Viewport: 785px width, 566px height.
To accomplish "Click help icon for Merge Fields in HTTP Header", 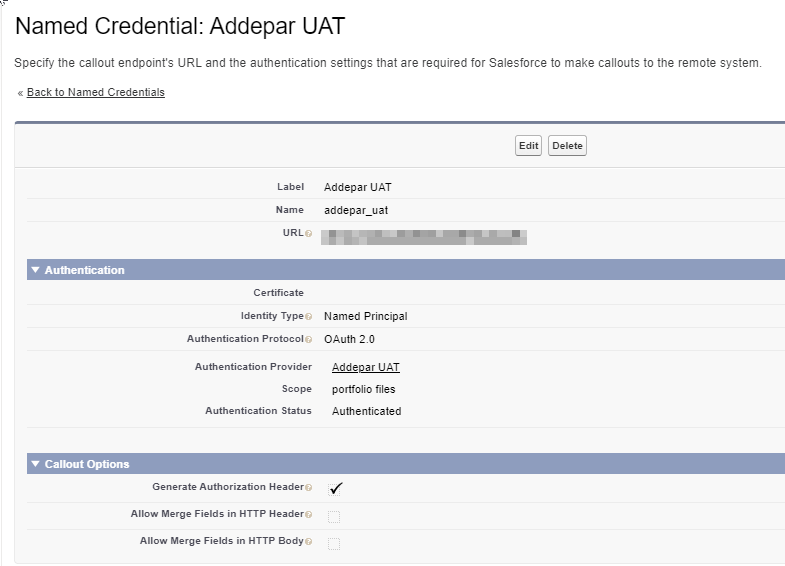I will [308, 515].
